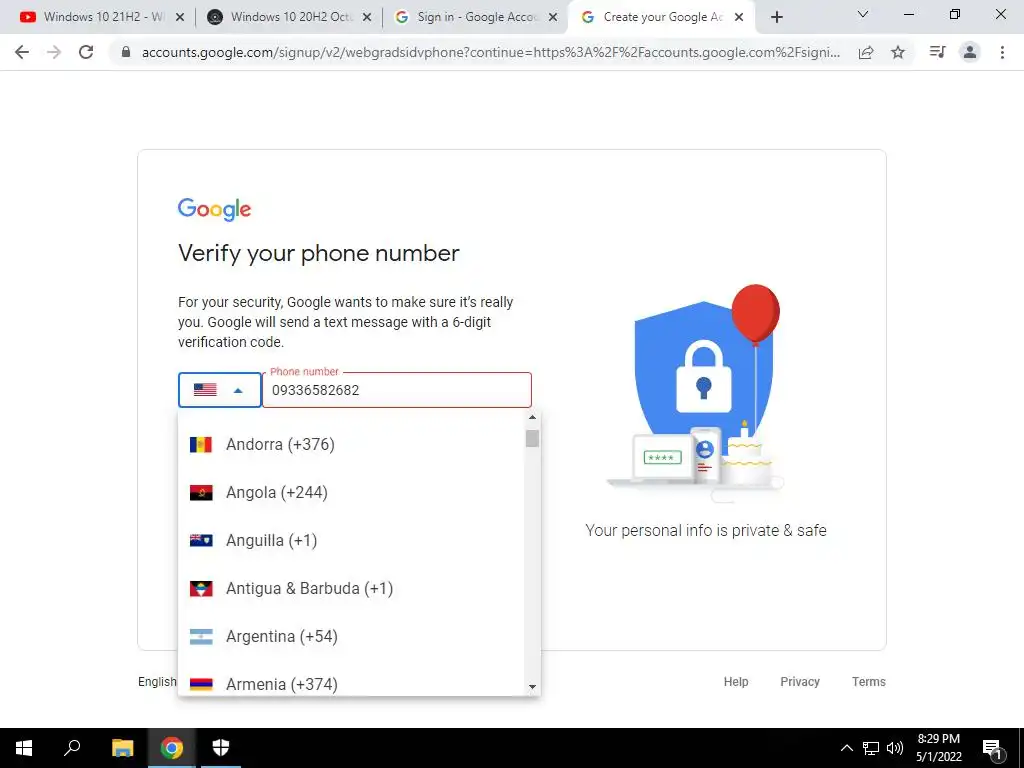Viewport: 1024px width, 768px height.
Task: Open the Chrome profile avatar icon
Action: click(970, 52)
